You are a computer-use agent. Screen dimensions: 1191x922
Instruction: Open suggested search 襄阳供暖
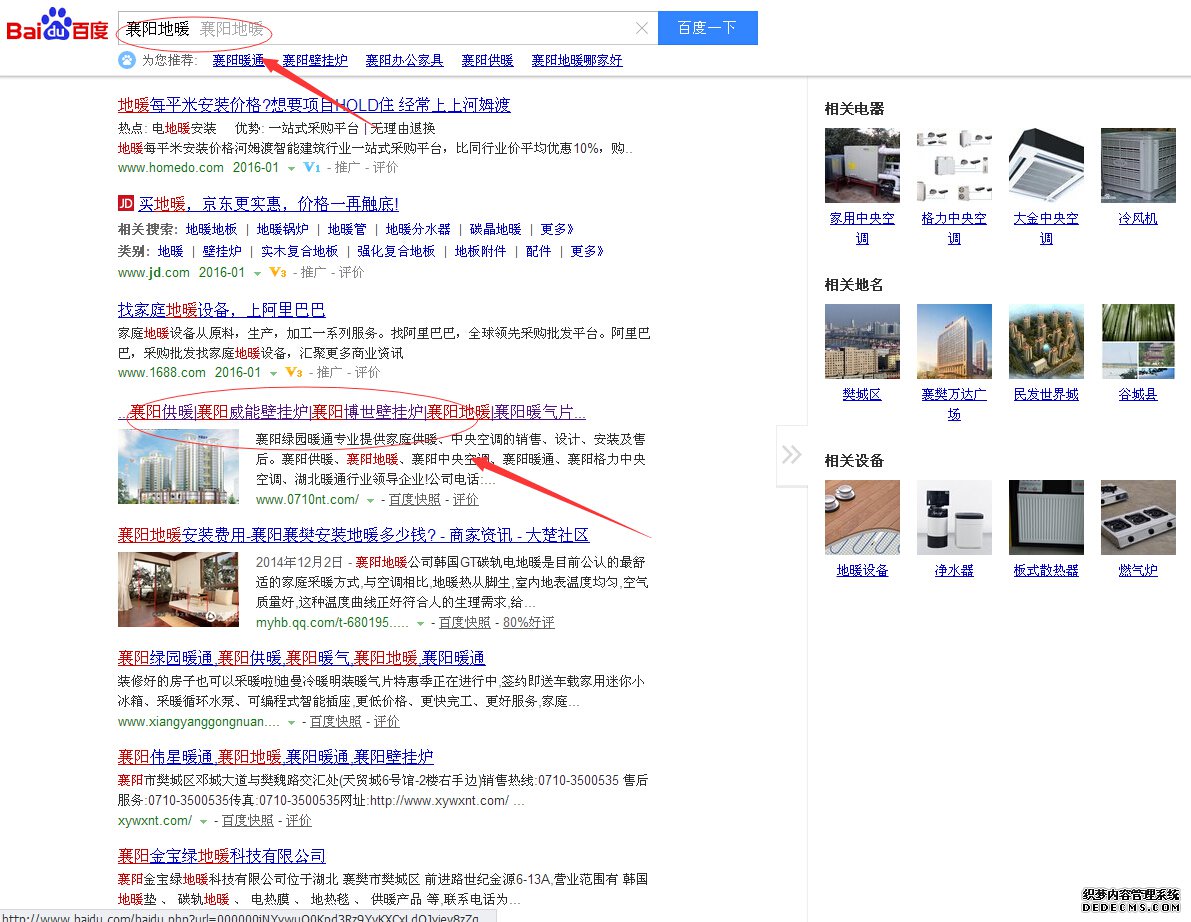click(488, 60)
